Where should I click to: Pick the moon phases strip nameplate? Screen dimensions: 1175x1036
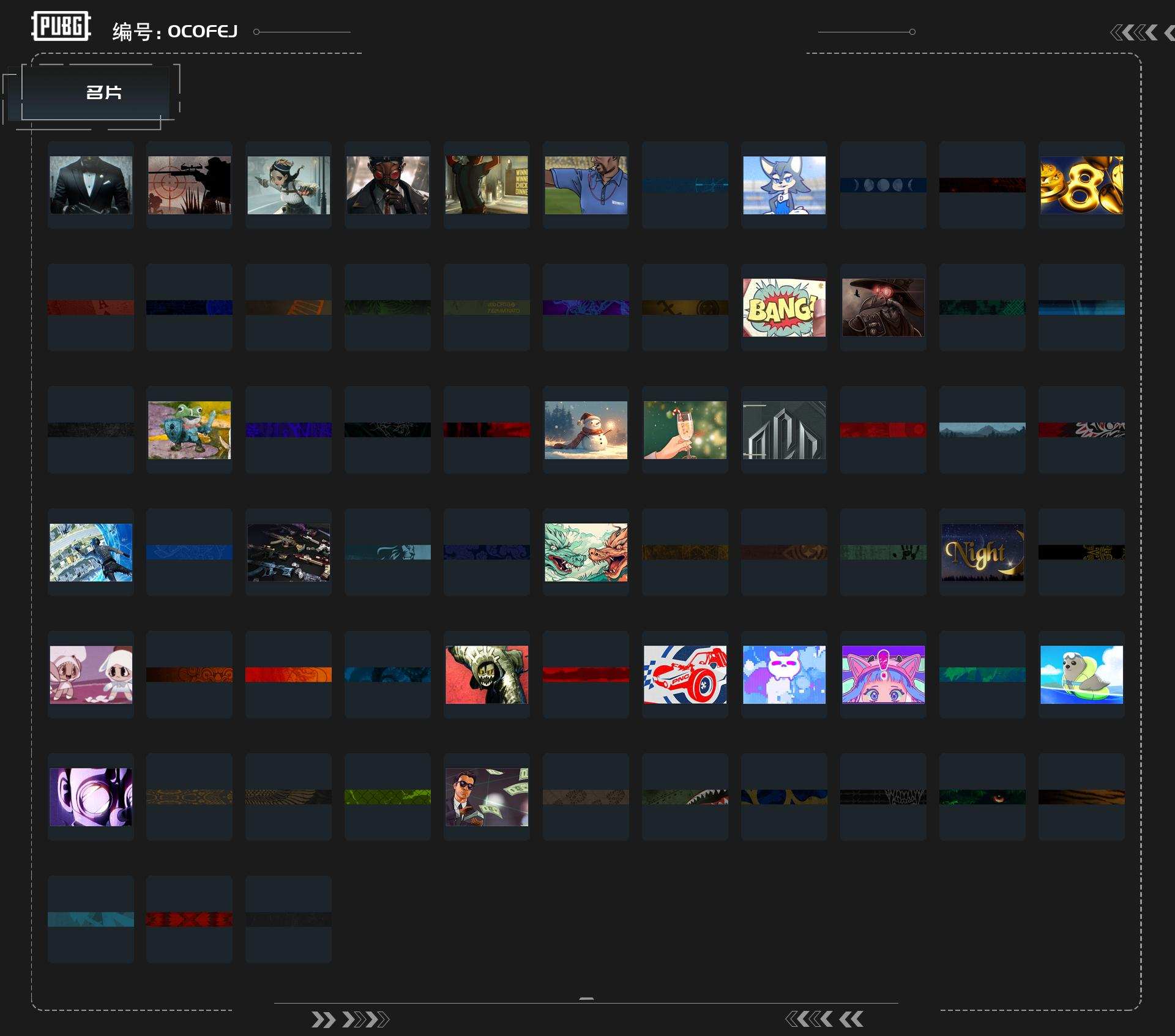click(x=883, y=185)
